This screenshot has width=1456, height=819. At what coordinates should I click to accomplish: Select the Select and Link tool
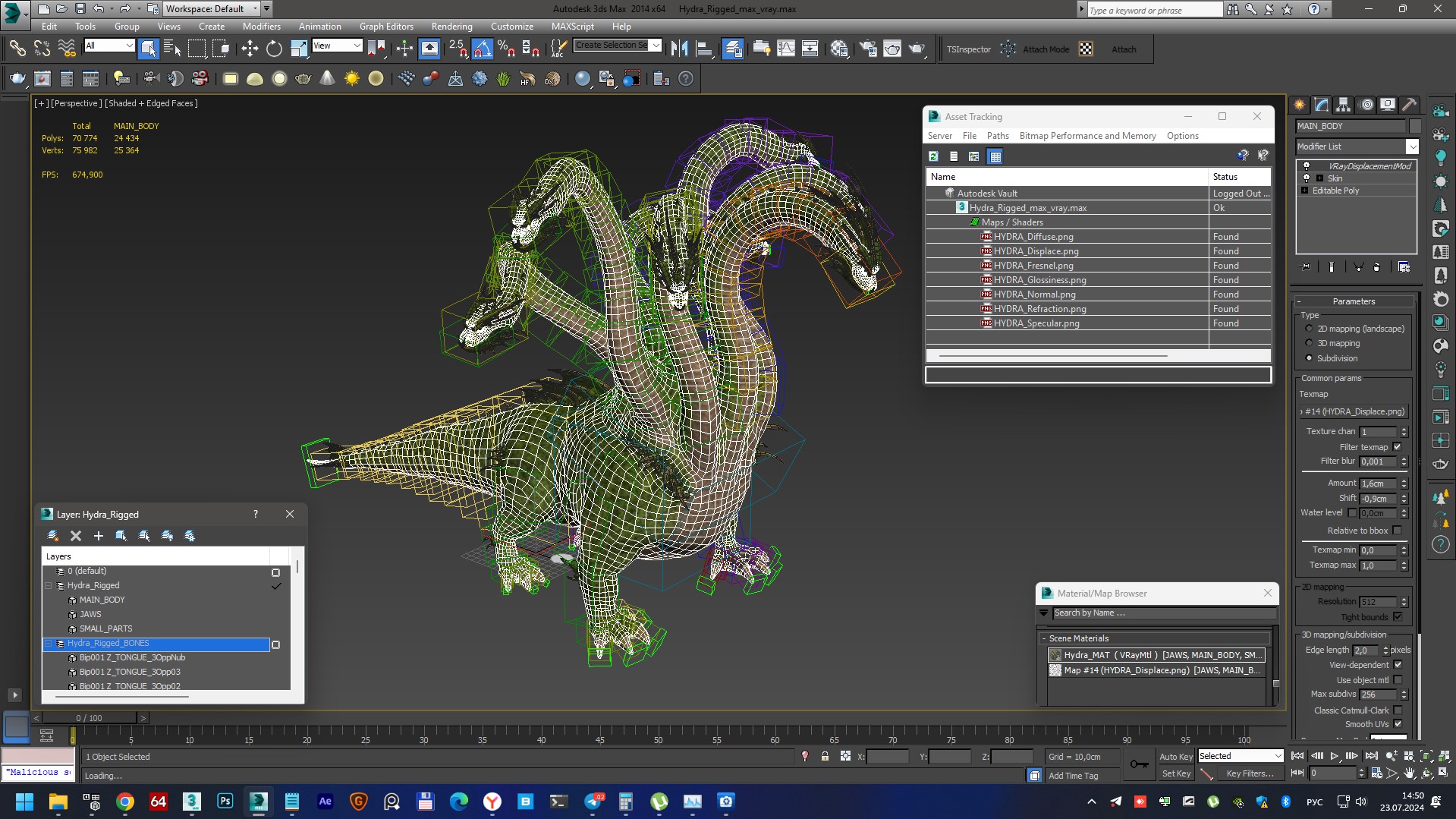click(x=17, y=49)
